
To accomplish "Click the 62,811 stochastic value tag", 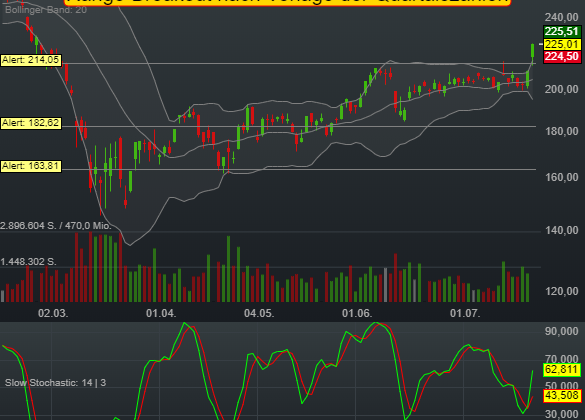I will point(562,370).
